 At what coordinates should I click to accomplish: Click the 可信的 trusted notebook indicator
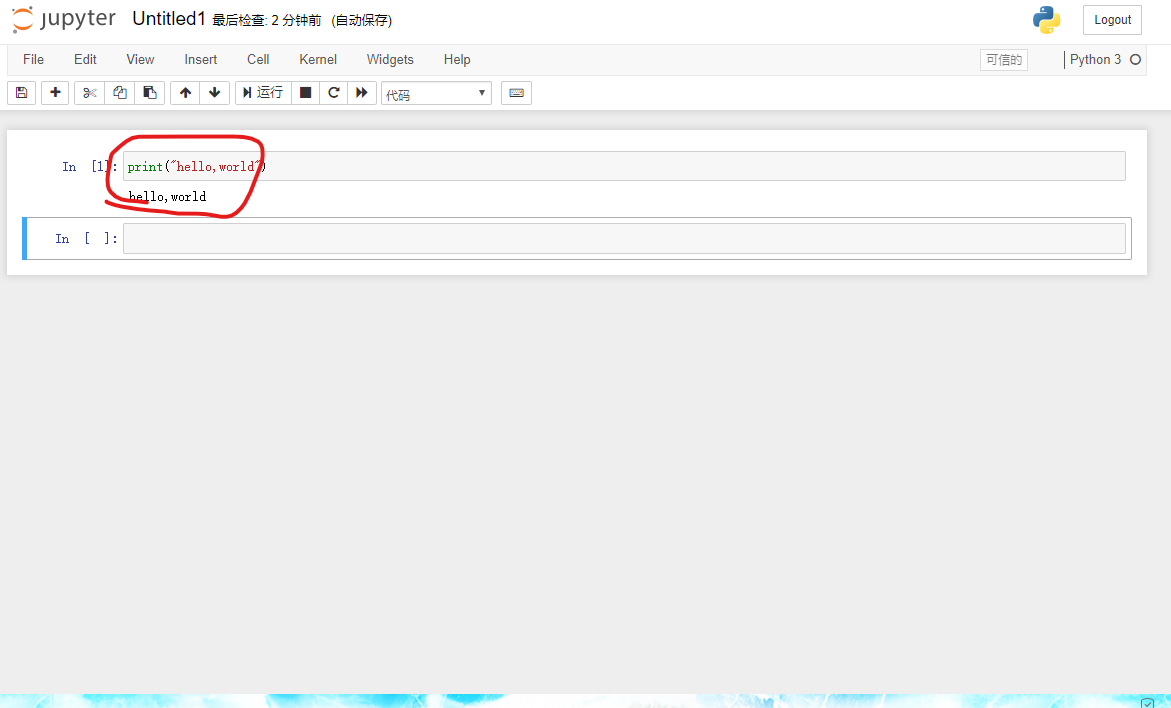[x=1004, y=60]
